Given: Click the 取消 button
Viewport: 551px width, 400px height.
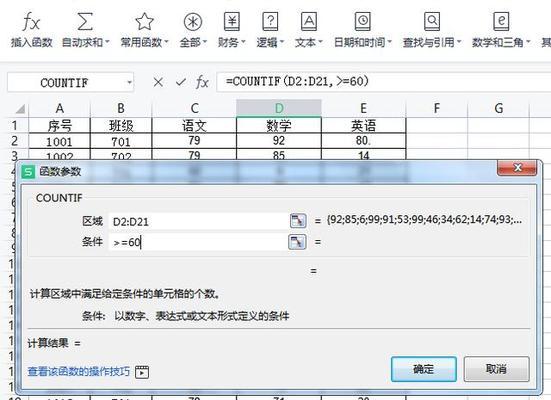Looking at the screenshot, I should [x=496, y=369].
